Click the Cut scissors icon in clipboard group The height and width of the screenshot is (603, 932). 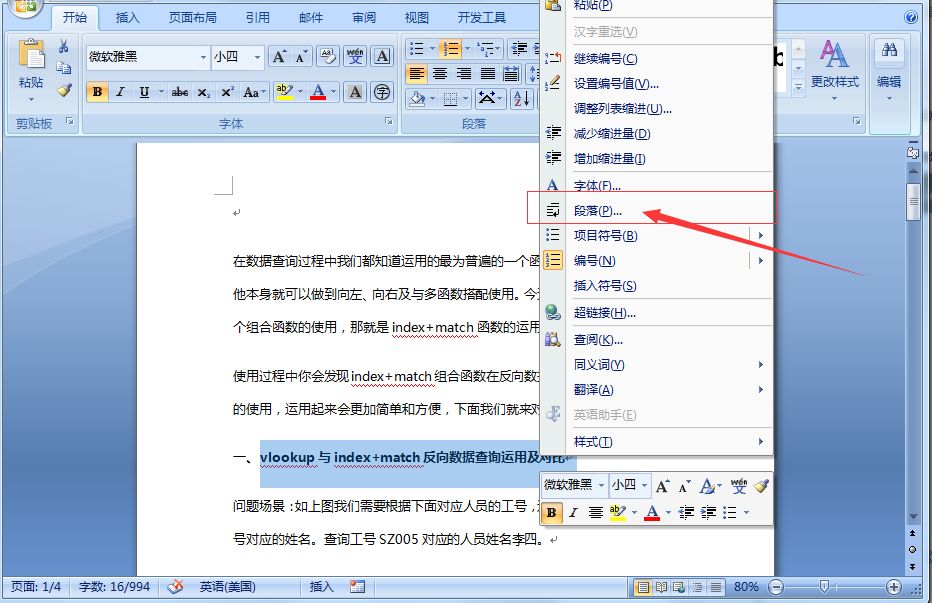click(x=64, y=46)
